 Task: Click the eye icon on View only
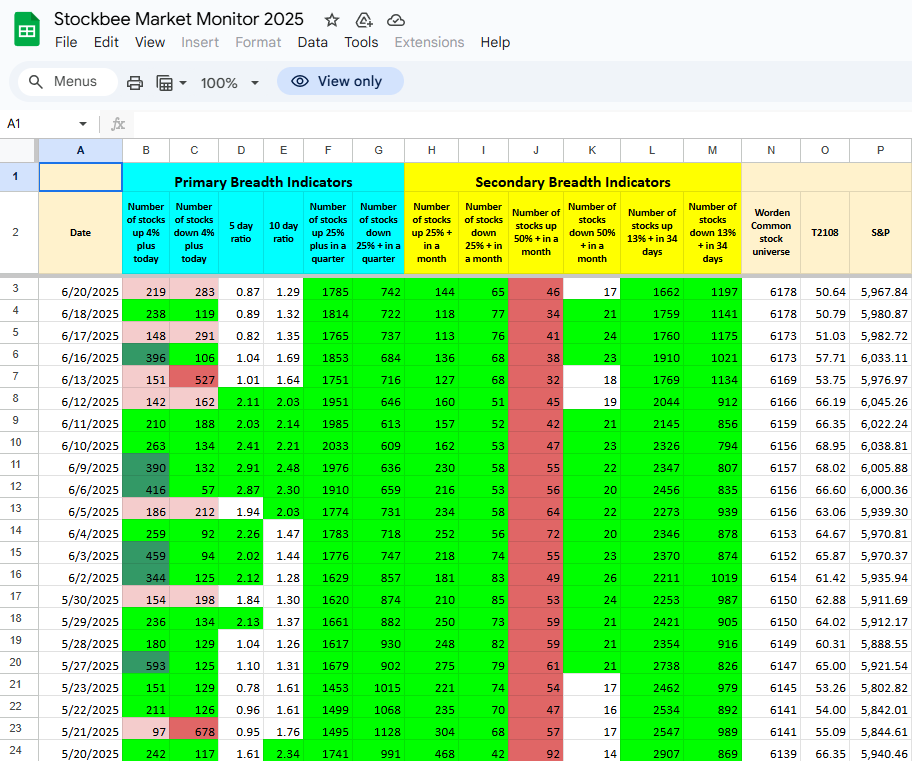click(300, 81)
